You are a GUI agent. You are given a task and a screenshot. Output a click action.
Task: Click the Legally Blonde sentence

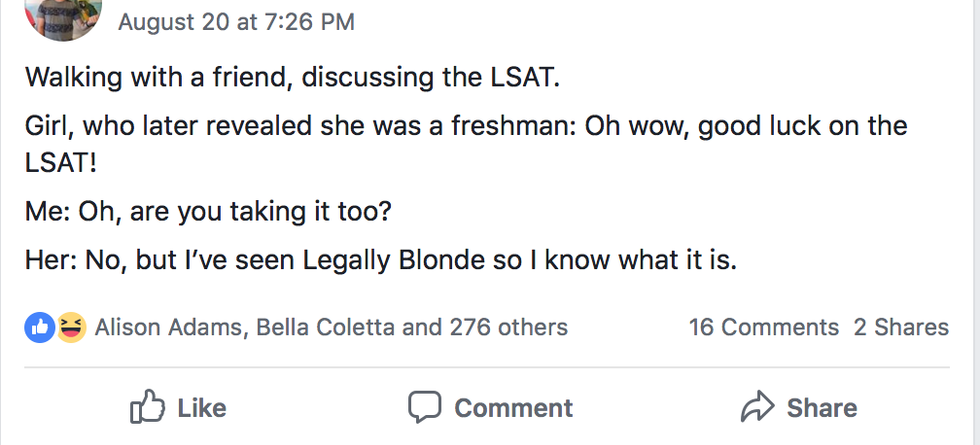(x=380, y=262)
